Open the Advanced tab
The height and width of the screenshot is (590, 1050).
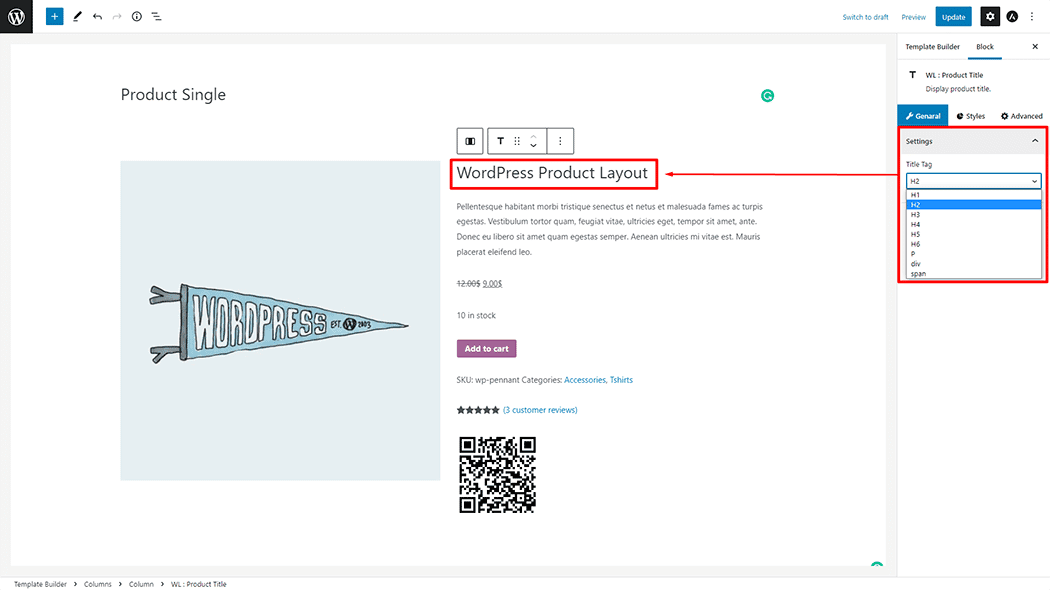tap(1021, 116)
